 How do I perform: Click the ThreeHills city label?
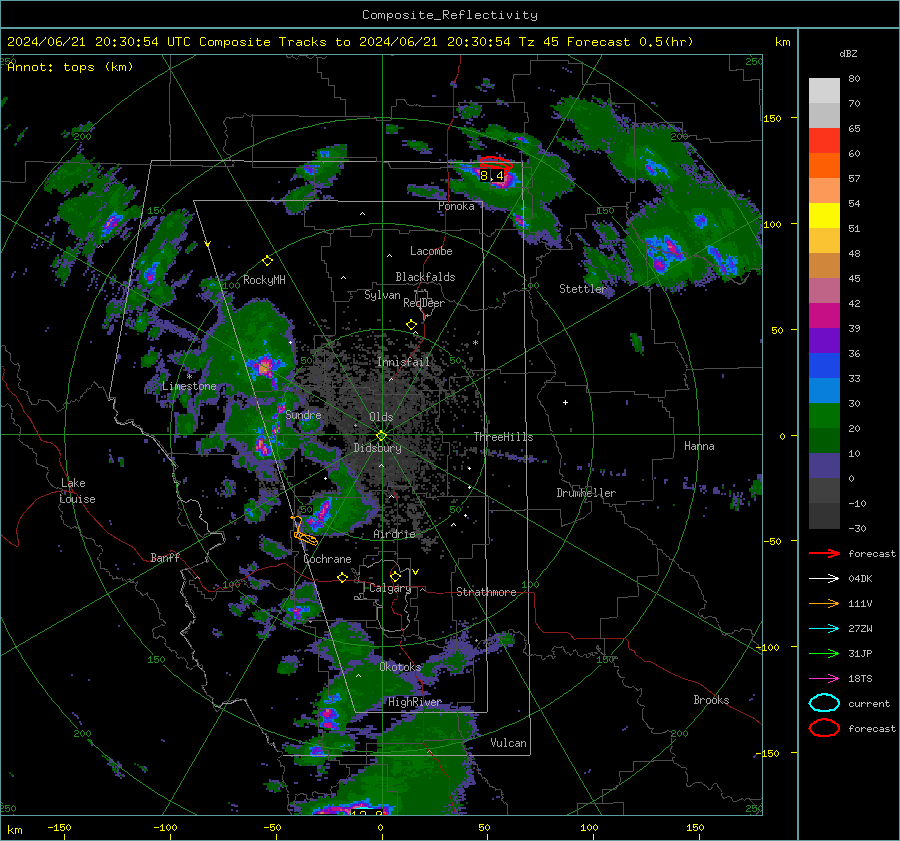point(503,437)
